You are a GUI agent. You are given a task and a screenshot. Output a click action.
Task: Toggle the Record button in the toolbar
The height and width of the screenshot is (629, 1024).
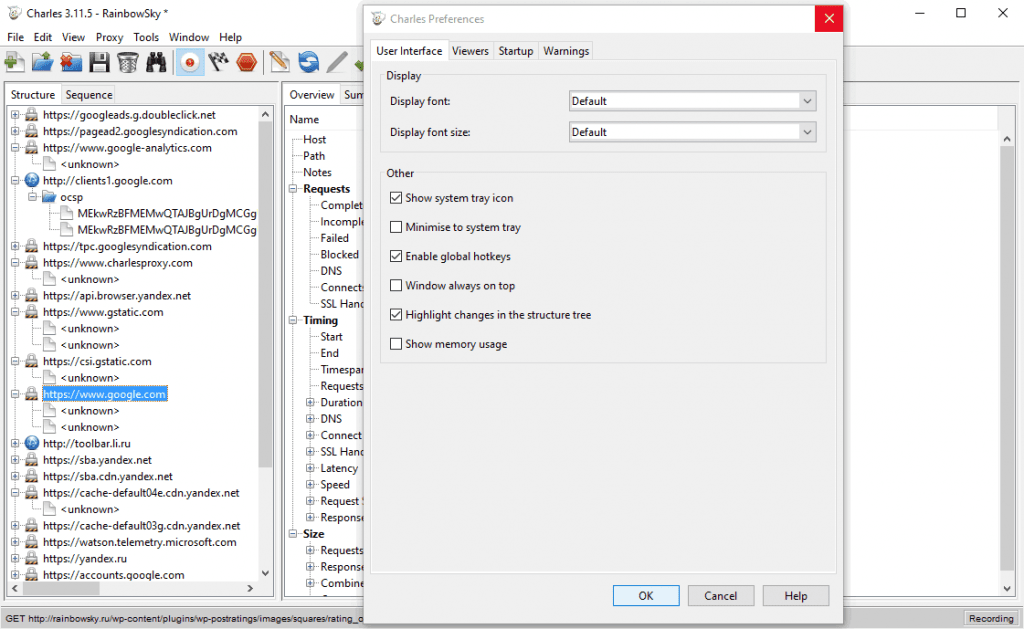point(190,63)
